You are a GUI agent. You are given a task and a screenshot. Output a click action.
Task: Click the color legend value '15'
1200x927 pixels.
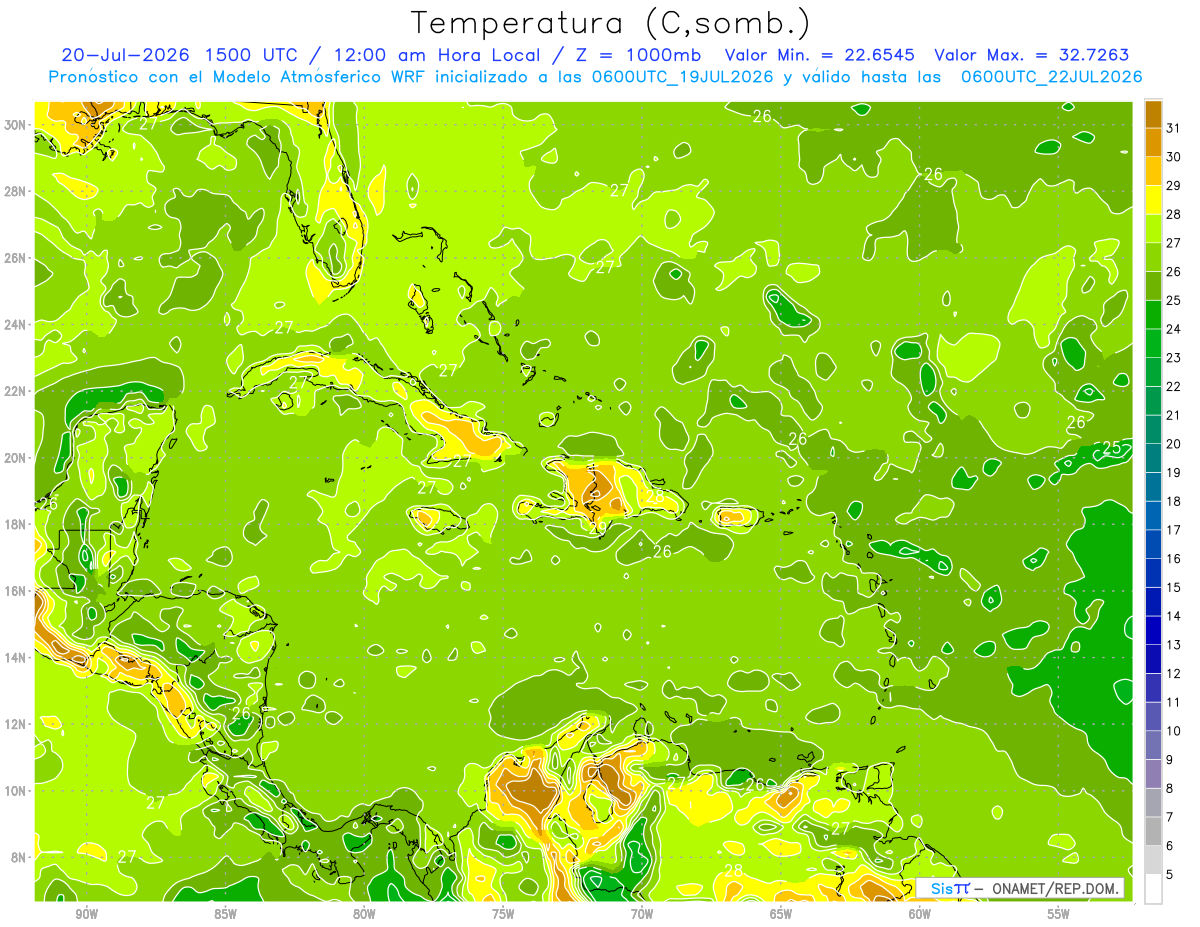[1174, 587]
